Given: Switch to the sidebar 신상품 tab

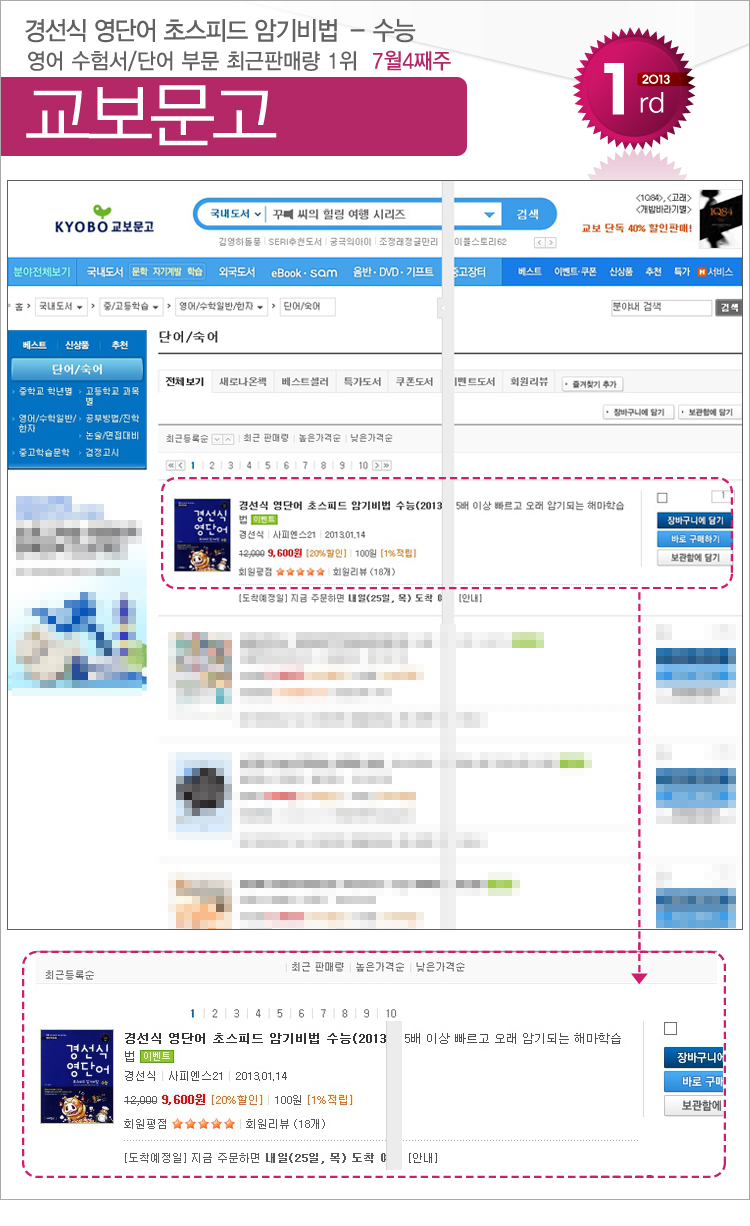Looking at the screenshot, I should pos(77,345).
